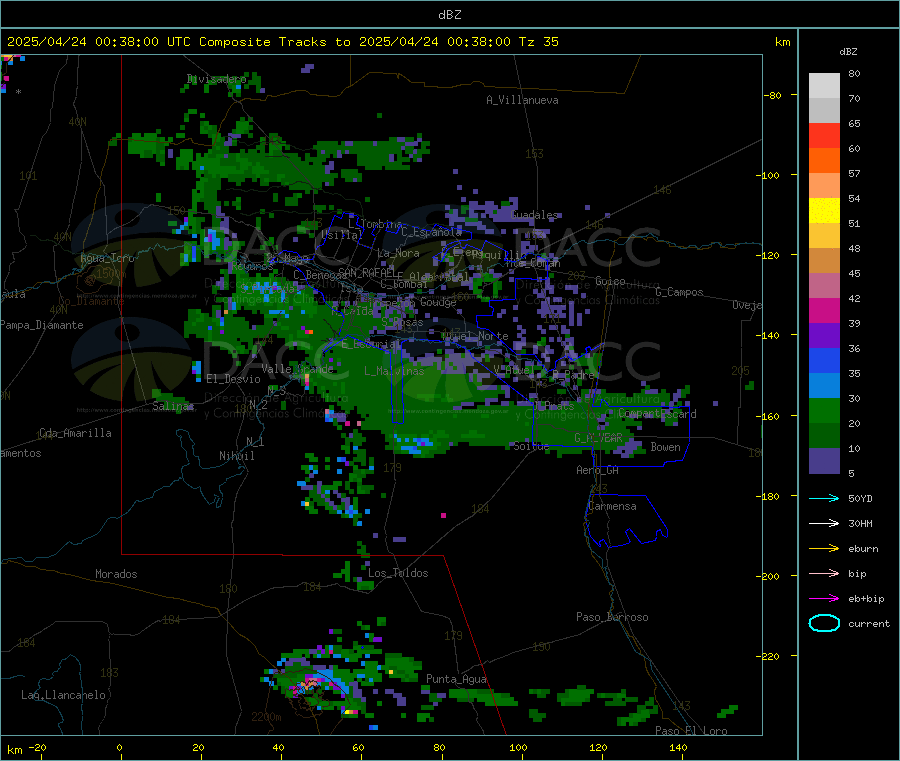Click the 'El_Desvio' map label
Image resolution: width=900 pixels, height=761 pixels.
(x=233, y=379)
